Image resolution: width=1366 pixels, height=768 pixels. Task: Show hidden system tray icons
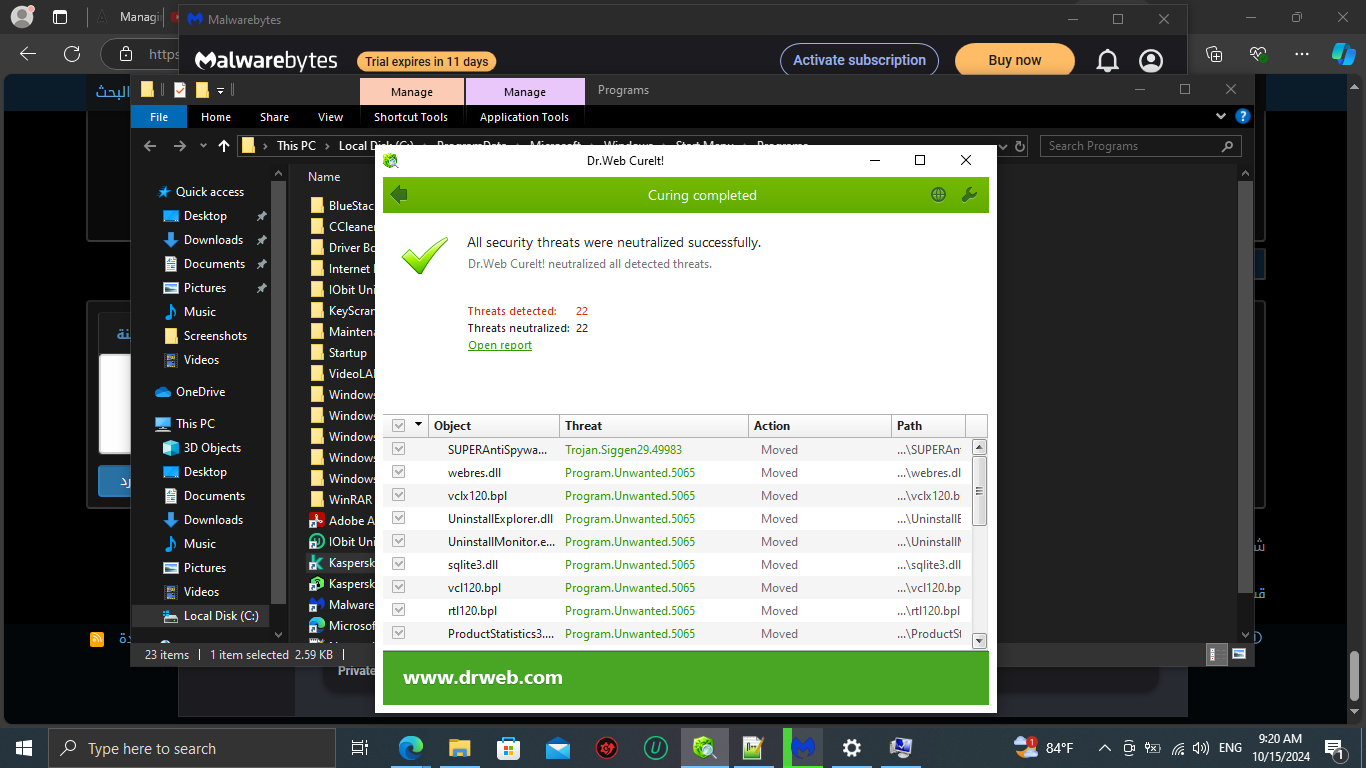pyautogui.click(x=1104, y=747)
